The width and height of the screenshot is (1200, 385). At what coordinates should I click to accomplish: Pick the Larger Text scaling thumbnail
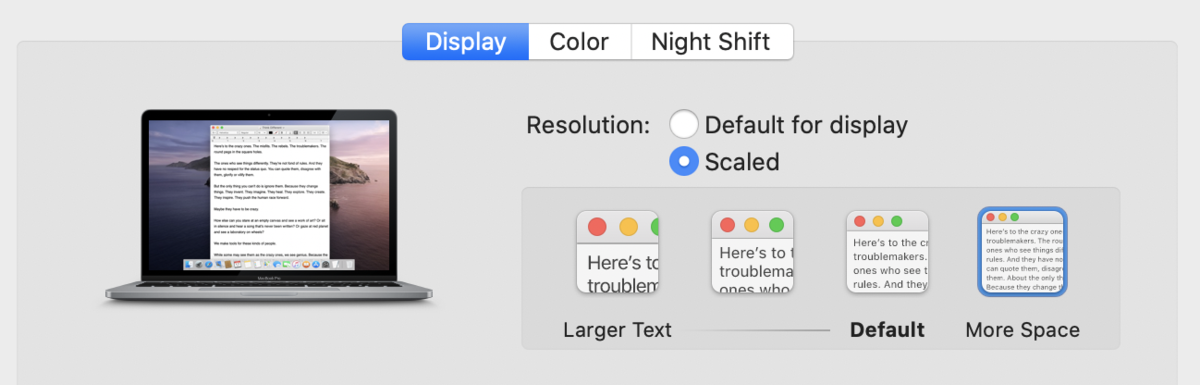pyautogui.click(x=617, y=252)
